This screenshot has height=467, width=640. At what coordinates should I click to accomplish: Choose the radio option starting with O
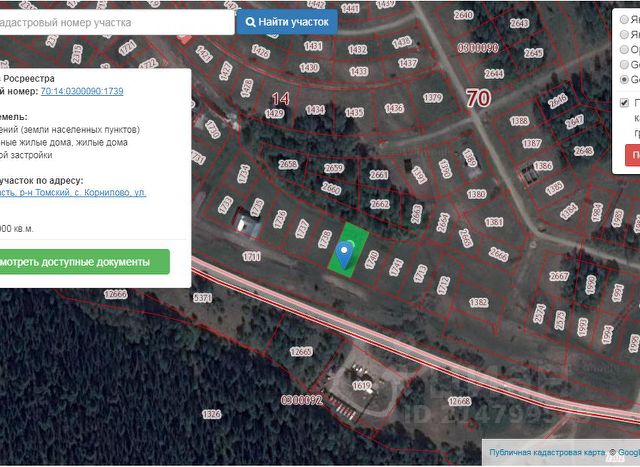click(x=625, y=47)
